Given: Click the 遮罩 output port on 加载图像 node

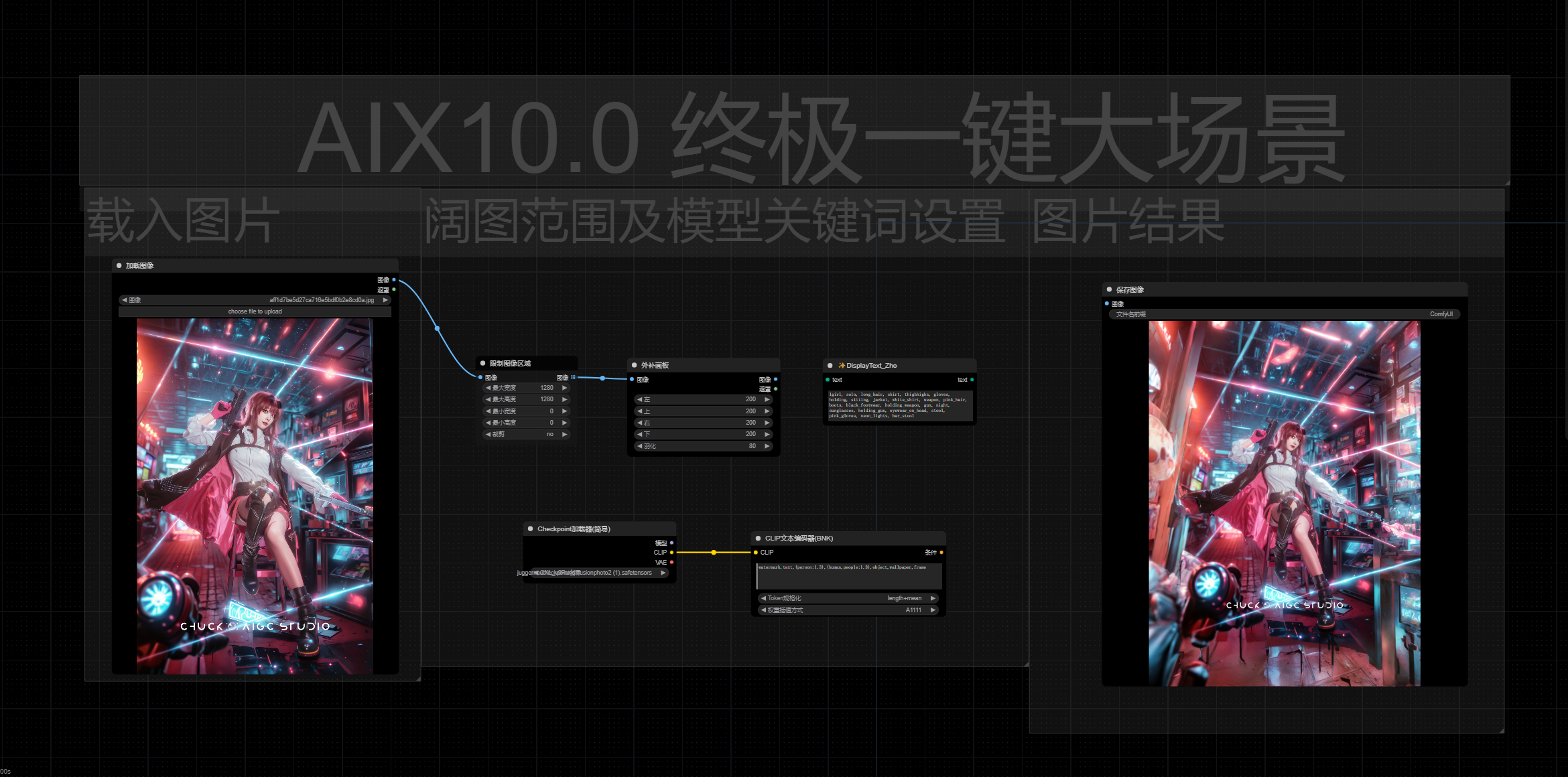Looking at the screenshot, I should (394, 290).
